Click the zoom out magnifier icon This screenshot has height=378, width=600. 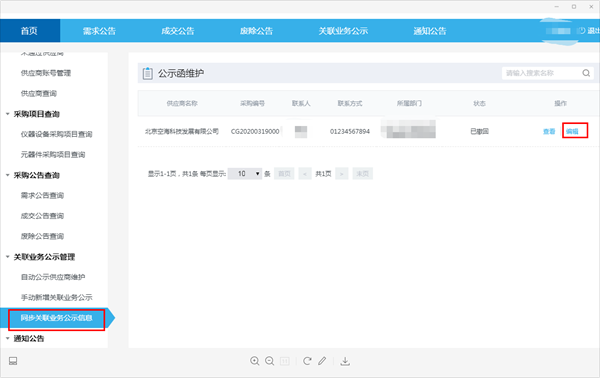click(x=269, y=361)
